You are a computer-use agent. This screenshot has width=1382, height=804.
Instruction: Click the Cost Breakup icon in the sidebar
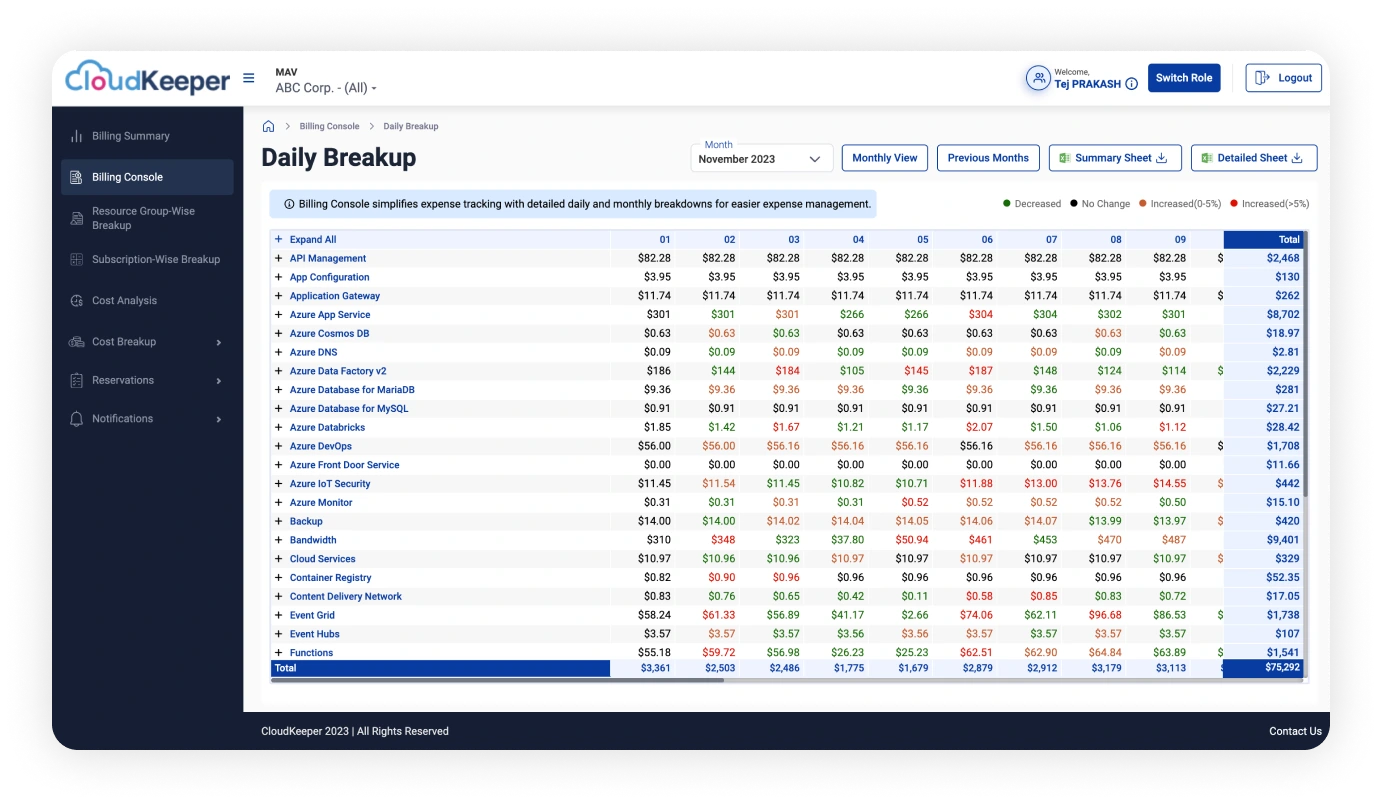pos(76,342)
